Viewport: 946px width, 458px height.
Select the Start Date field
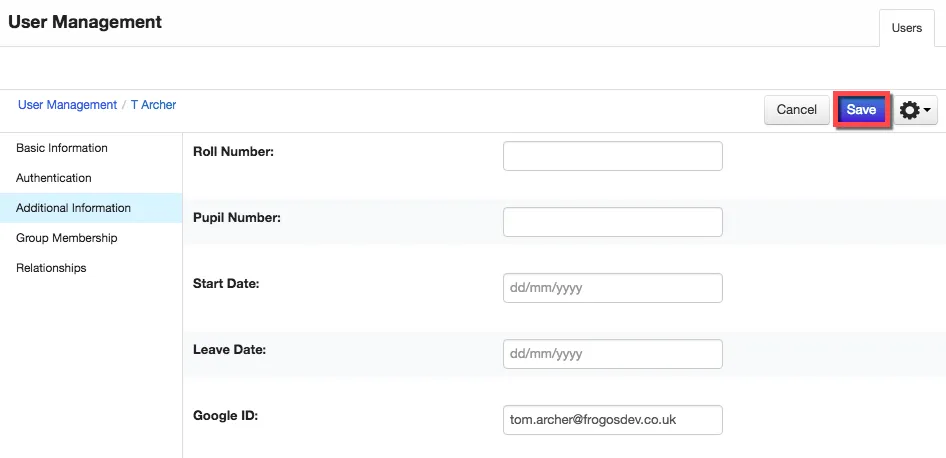point(612,288)
